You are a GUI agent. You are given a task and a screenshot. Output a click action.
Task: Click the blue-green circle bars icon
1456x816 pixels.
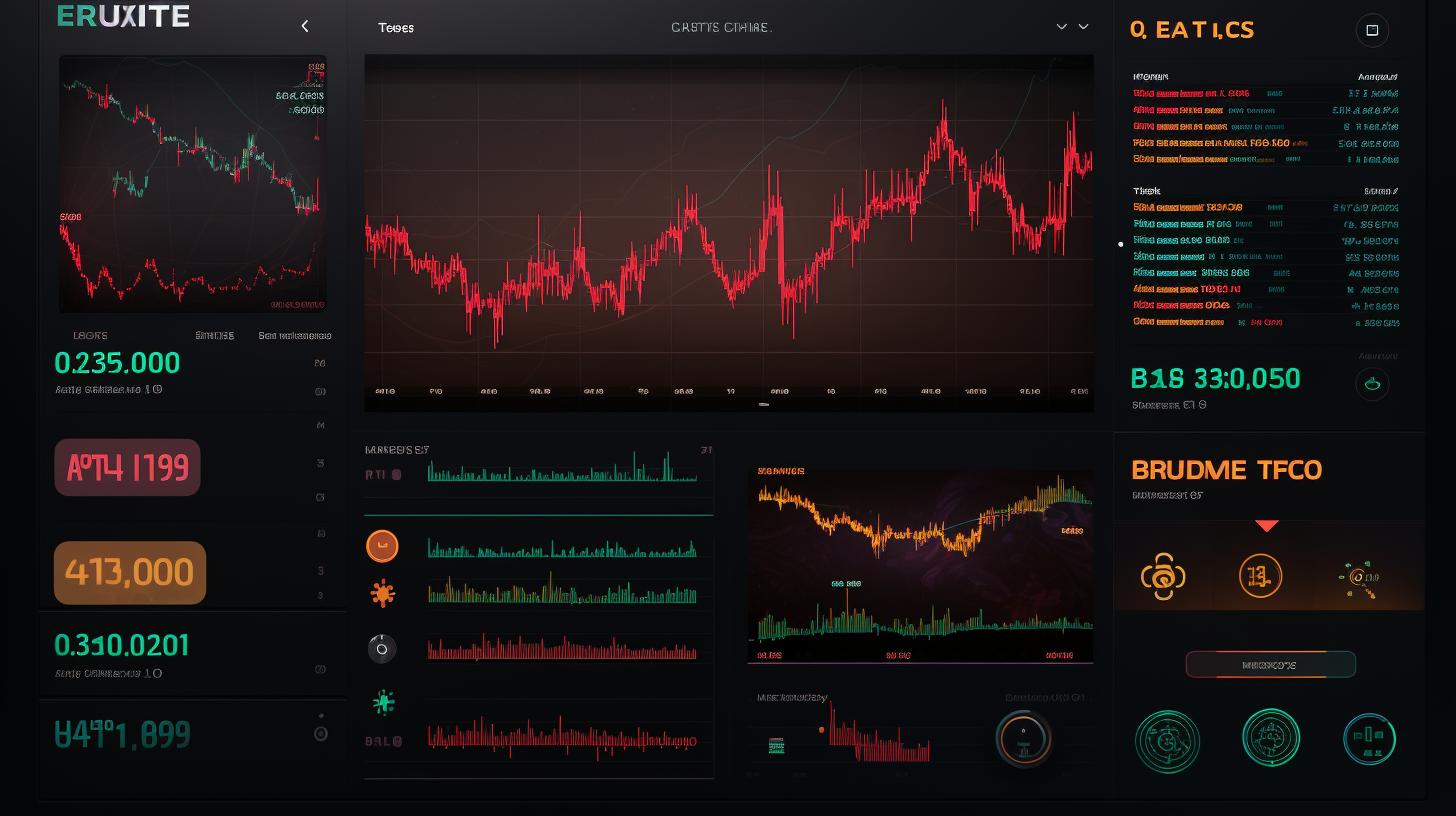tap(1369, 739)
